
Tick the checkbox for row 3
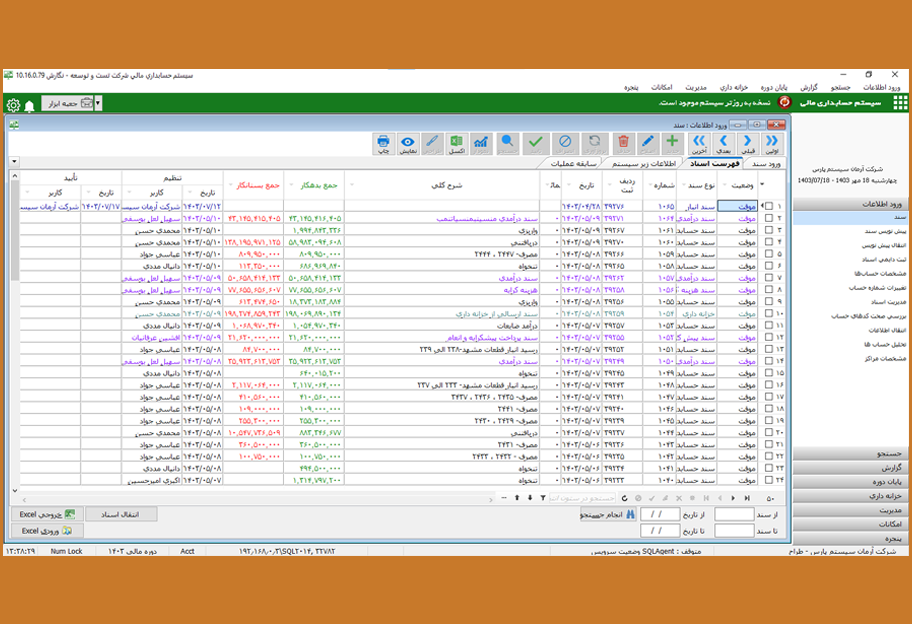pyautogui.click(x=769, y=230)
